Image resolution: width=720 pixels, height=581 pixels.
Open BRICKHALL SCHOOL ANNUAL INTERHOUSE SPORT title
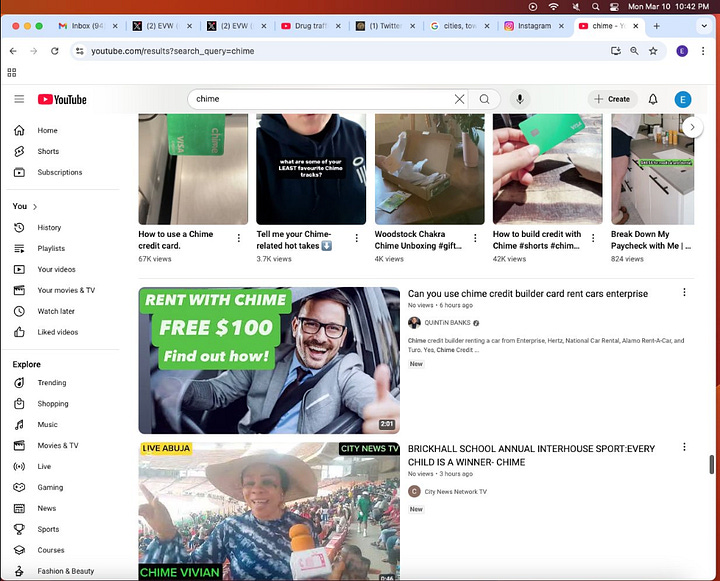[531, 455]
